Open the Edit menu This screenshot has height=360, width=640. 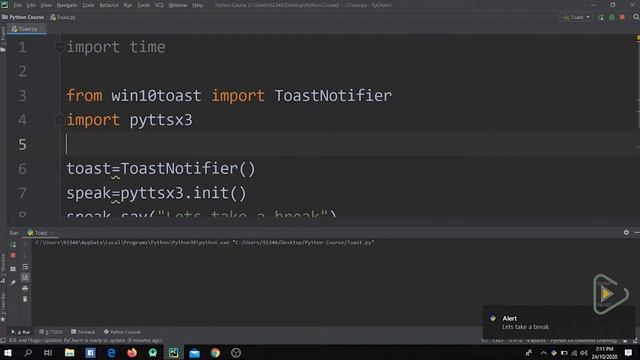pos(31,5)
